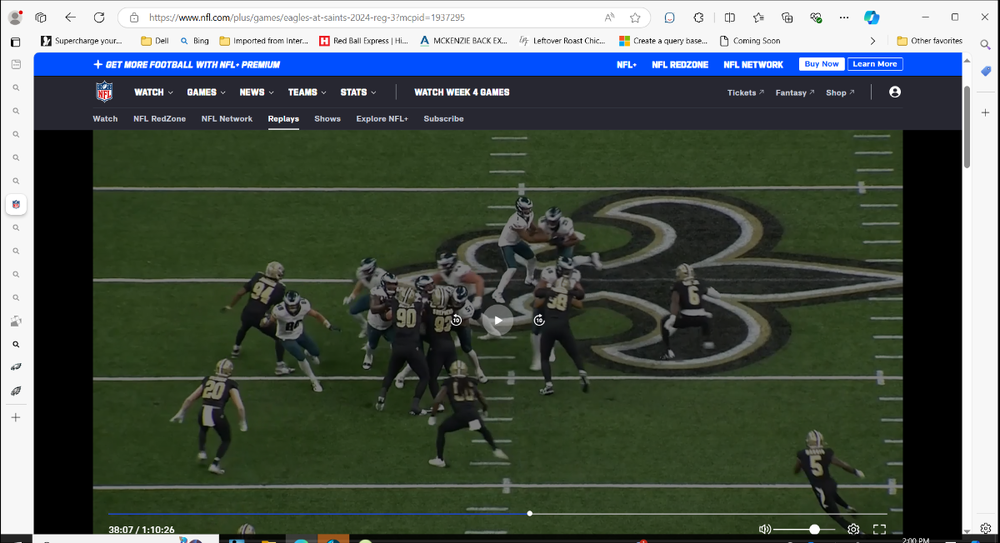Expand the WATCH dropdown menu
The image size is (1000, 543).
[153, 92]
